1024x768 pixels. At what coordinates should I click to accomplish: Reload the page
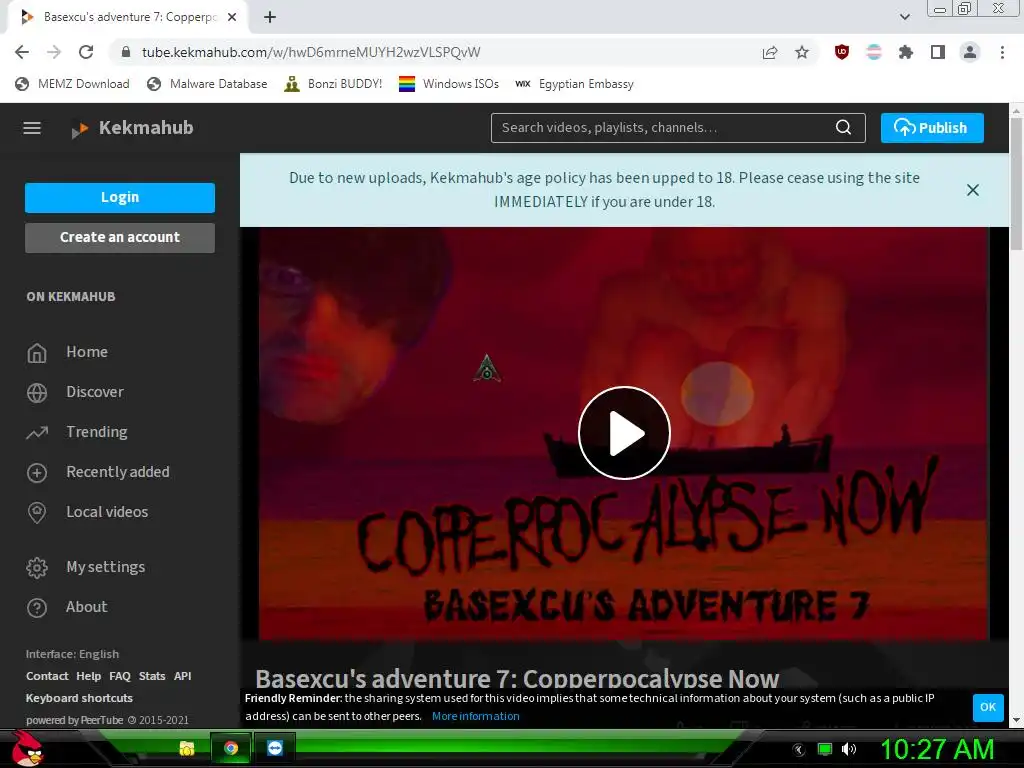pyautogui.click(x=86, y=52)
